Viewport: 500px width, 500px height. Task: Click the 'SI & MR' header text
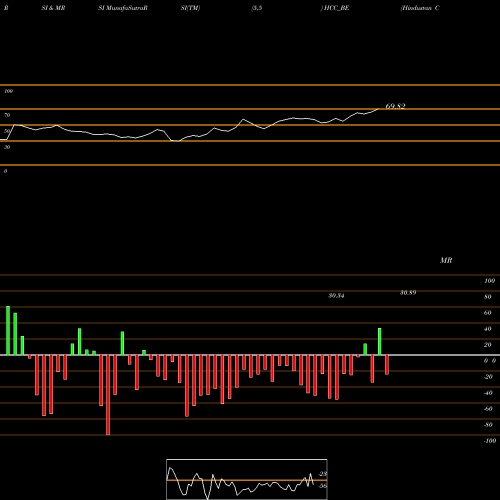pyautogui.click(x=53, y=8)
